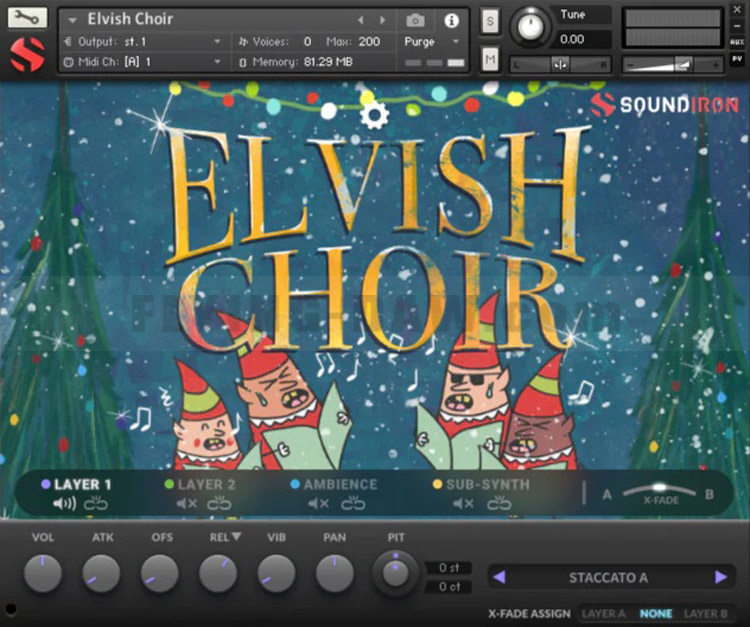Unmute the Ambience speaker icon

click(x=318, y=504)
